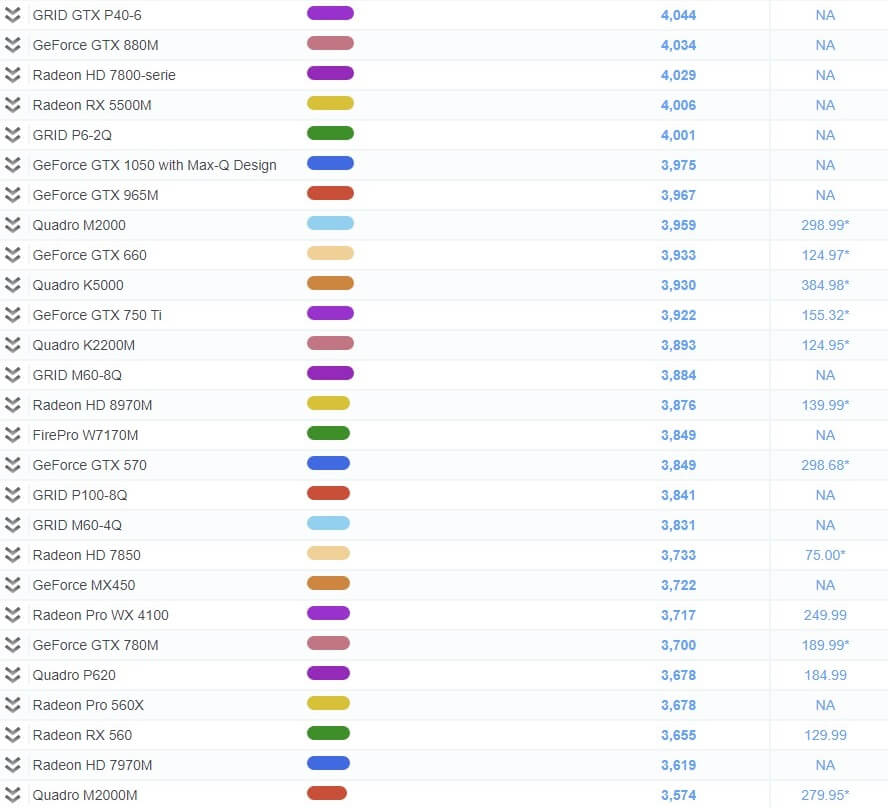The width and height of the screenshot is (888, 808).
Task: Click the blue bar for GeForce GTX 1050 Max-Q
Action: (330, 163)
